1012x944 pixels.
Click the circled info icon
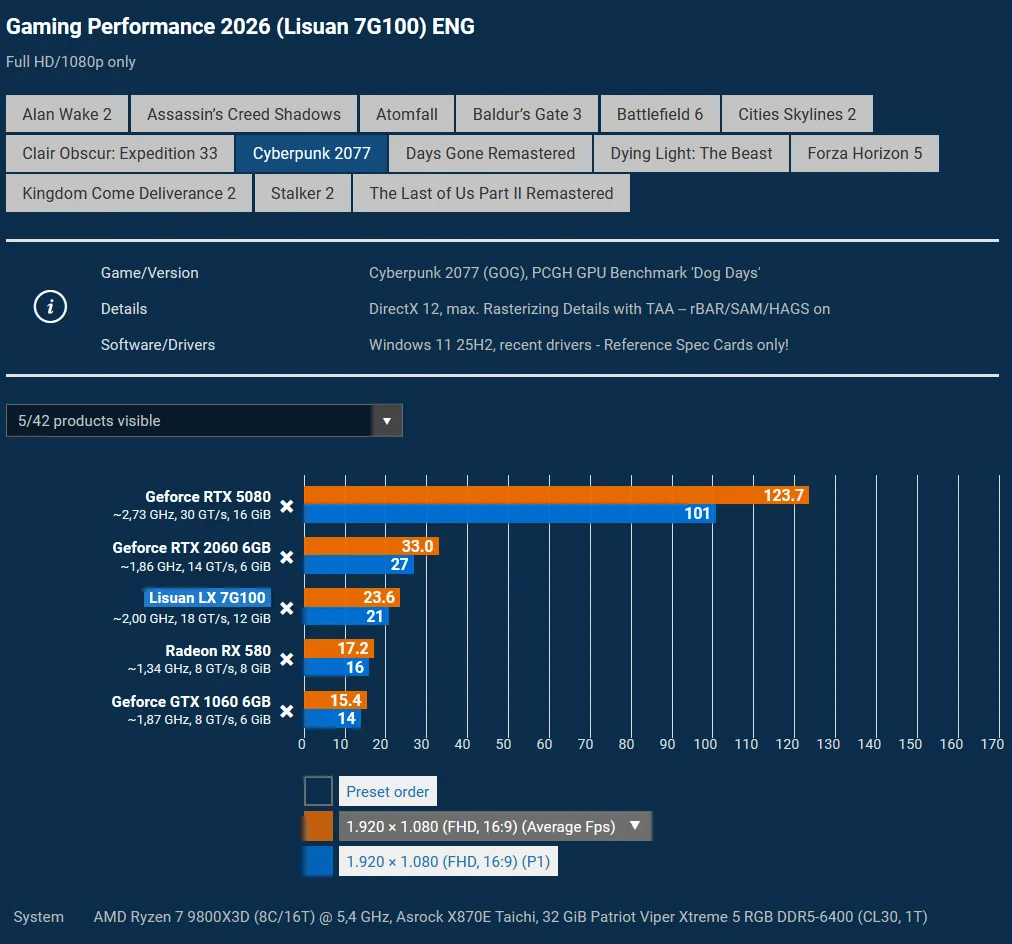(x=50, y=306)
